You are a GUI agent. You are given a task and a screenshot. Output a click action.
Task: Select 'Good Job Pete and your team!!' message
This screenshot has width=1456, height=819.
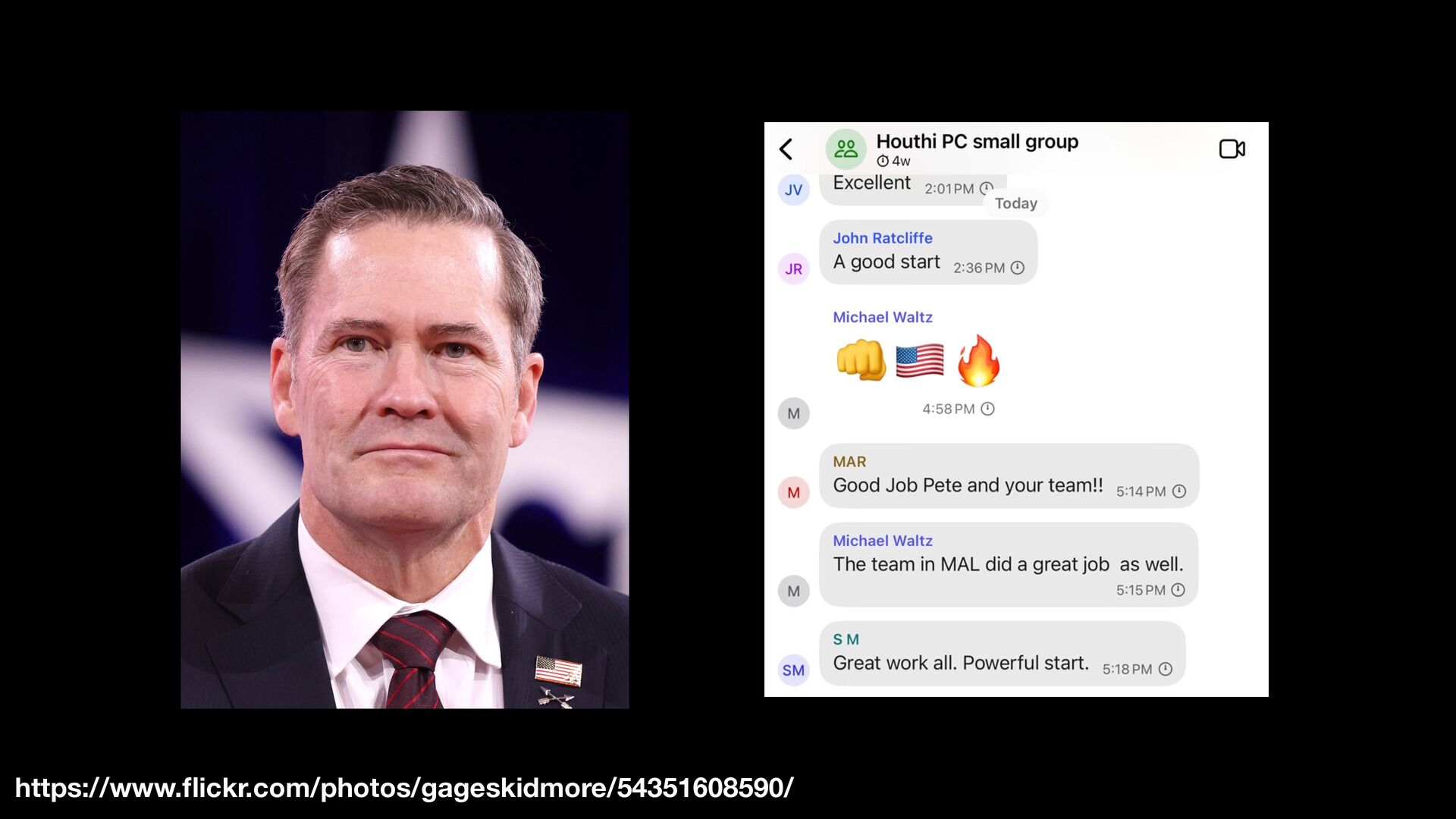[1009, 475]
